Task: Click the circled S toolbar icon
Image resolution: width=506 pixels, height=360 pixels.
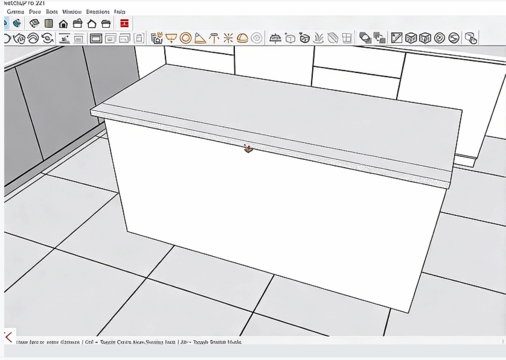Action: click(x=454, y=38)
